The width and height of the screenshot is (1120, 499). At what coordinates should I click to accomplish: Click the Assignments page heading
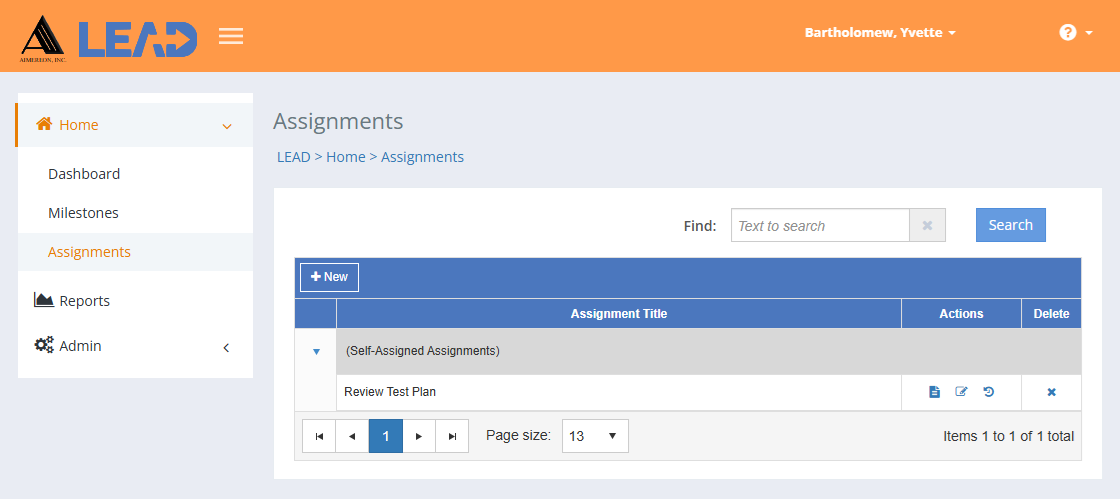coord(338,121)
